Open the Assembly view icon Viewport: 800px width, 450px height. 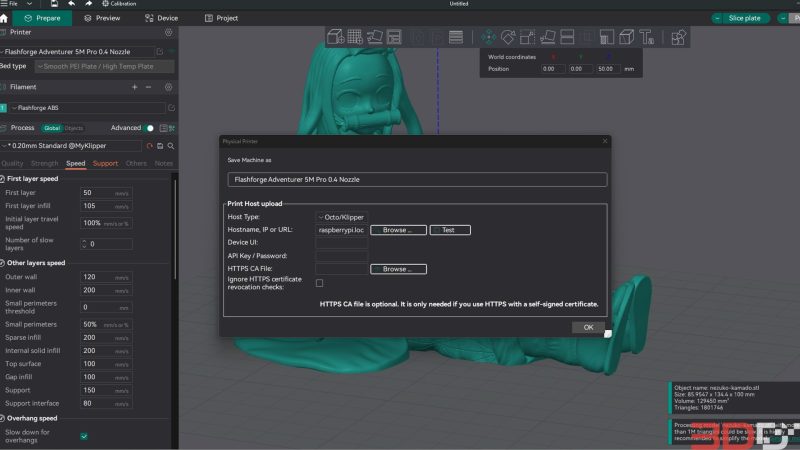point(678,37)
